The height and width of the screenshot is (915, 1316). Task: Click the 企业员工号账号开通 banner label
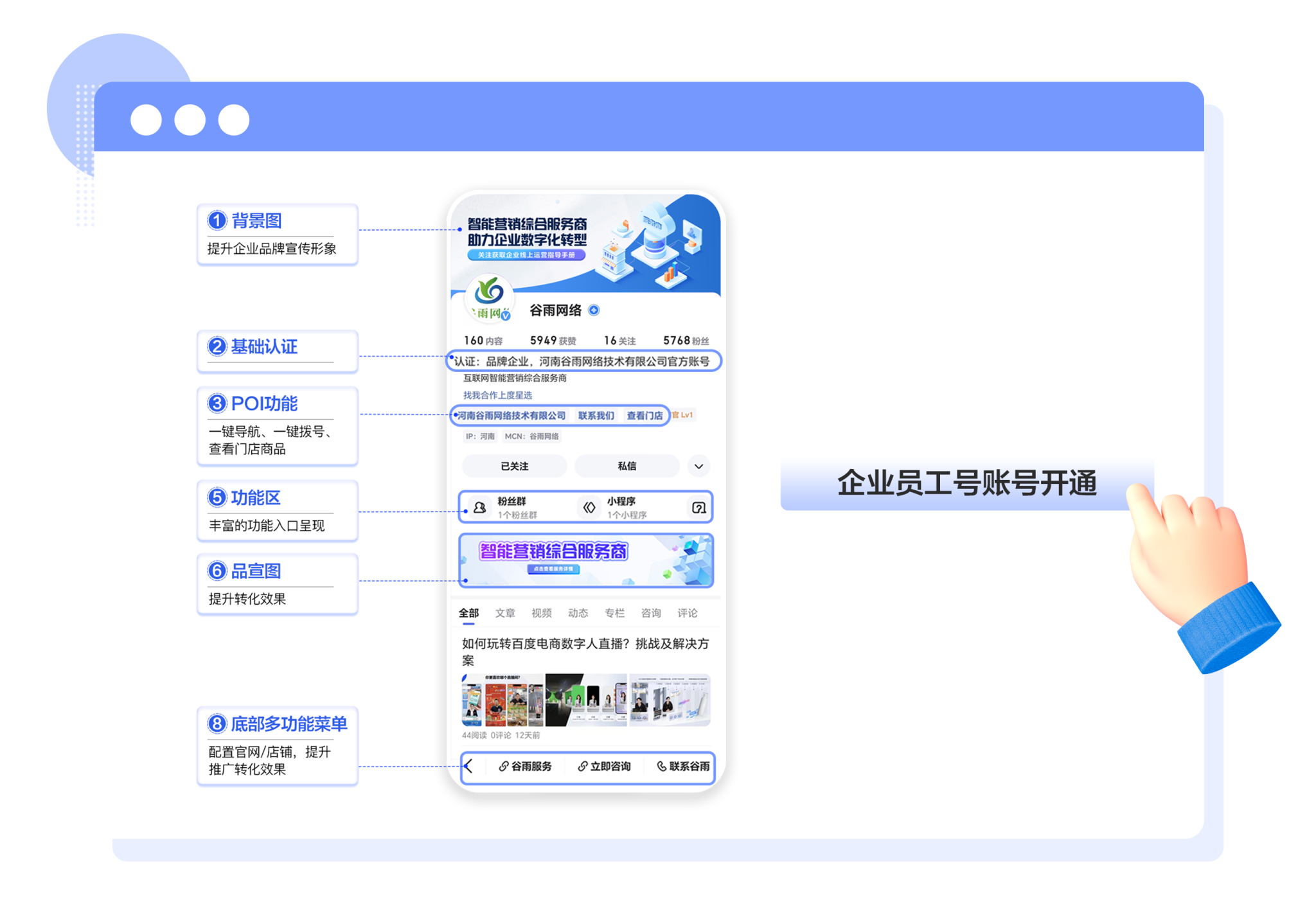click(967, 483)
